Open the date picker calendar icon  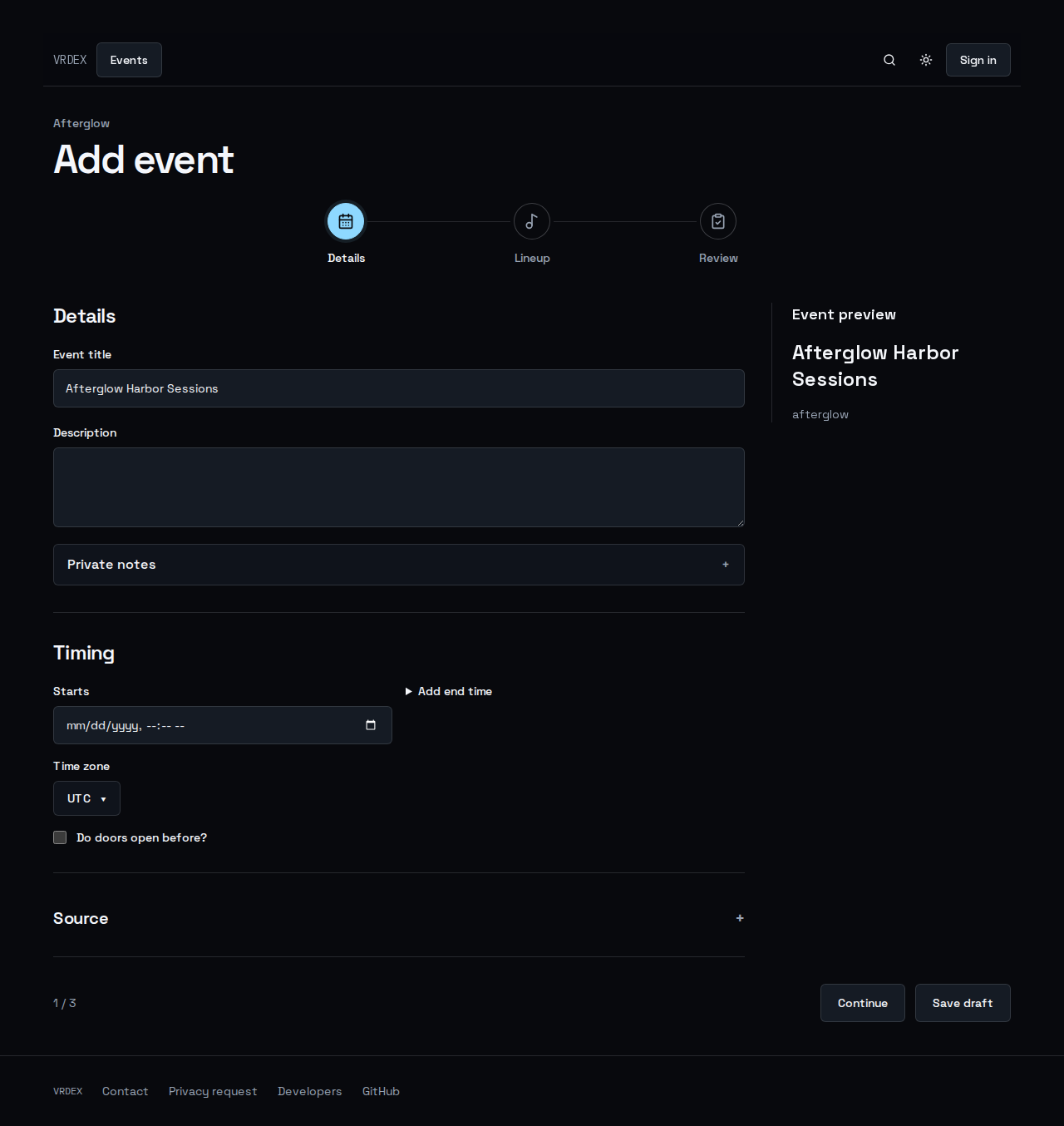pyautogui.click(x=371, y=725)
